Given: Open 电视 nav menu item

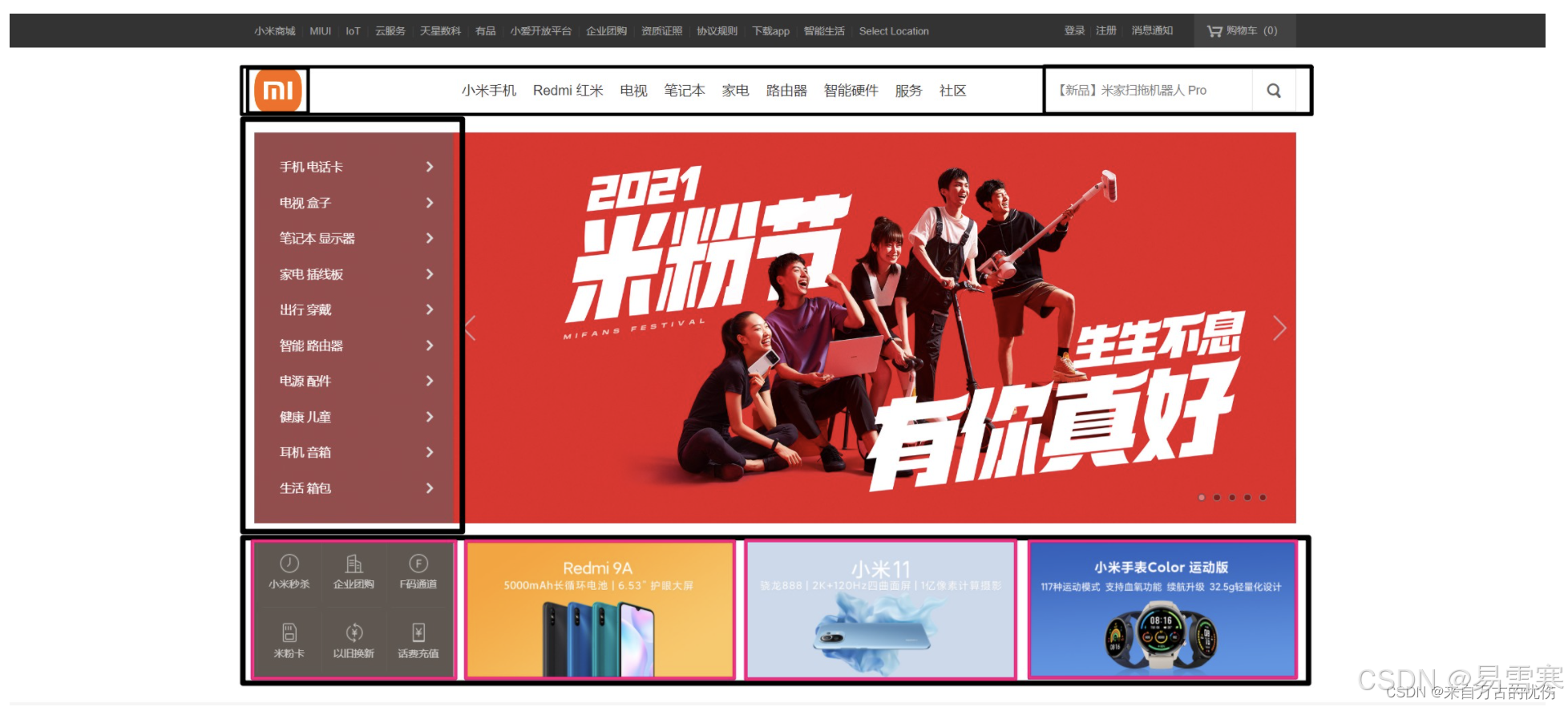Looking at the screenshot, I should pos(633,91).
